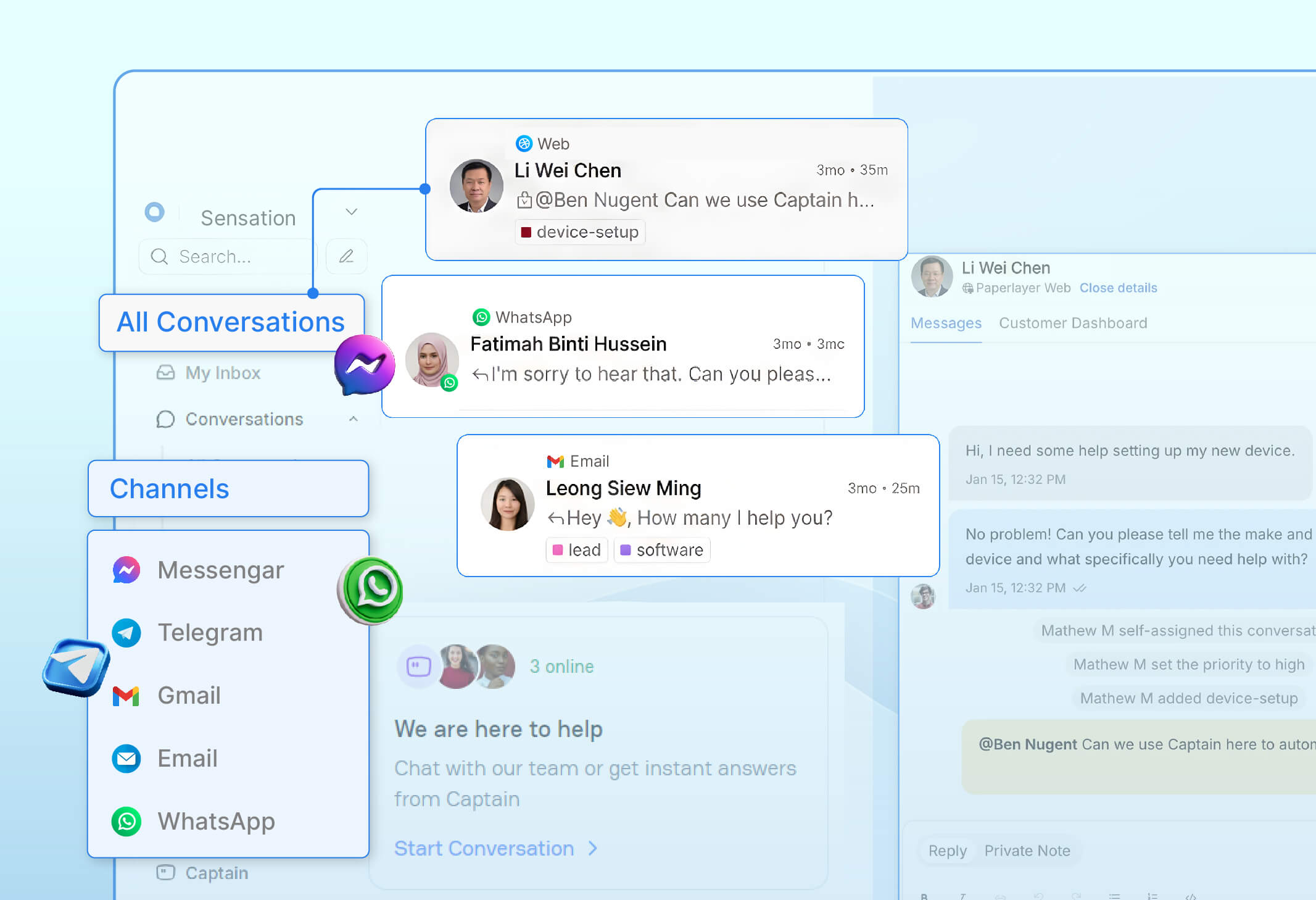1316x900 pixels.
Task: Click the compose pencil icon beside search
Action: pyautogui.click(x=346, y=256)
